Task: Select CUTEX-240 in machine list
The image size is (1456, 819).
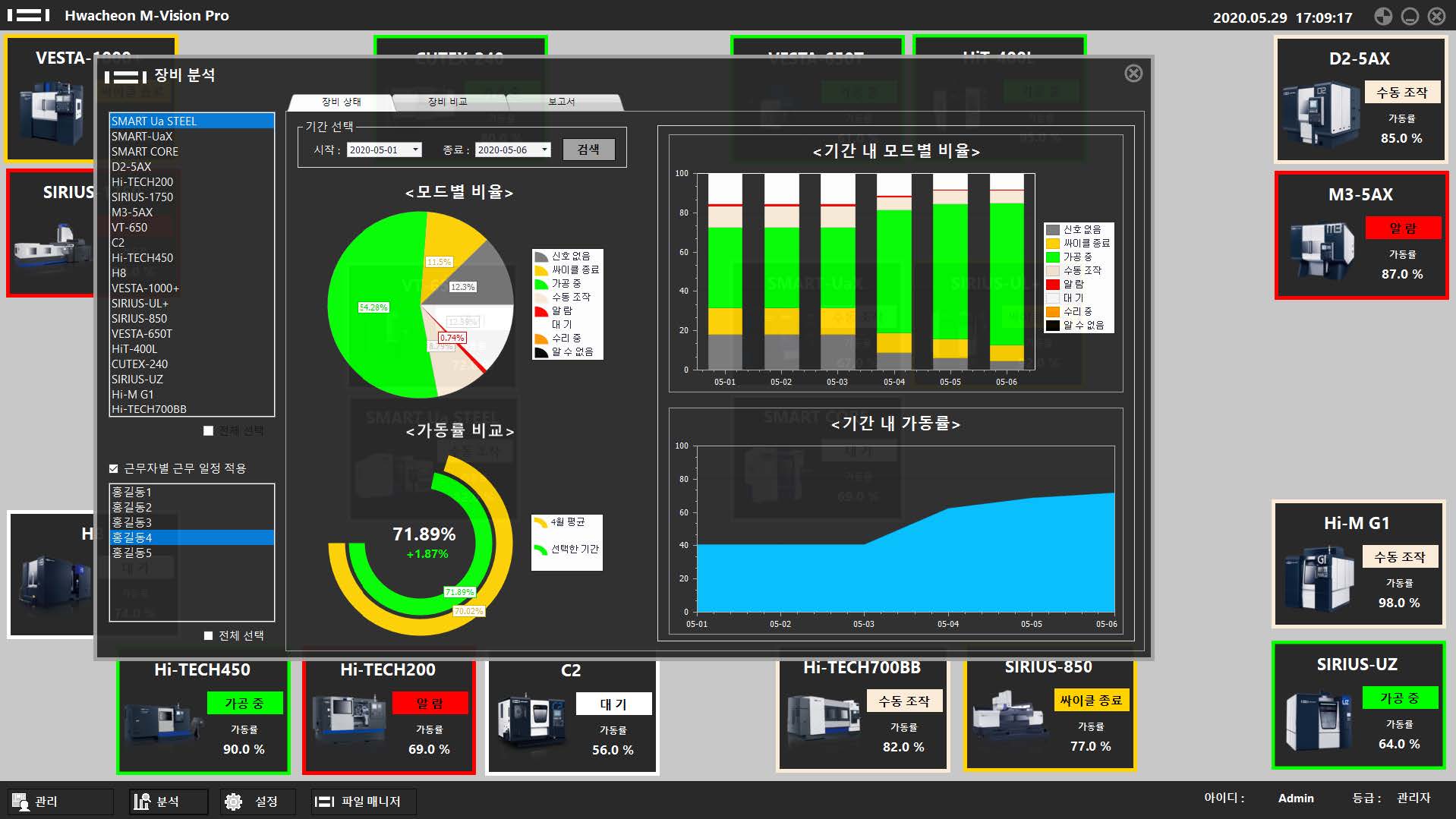Action: tap(192, 364)
